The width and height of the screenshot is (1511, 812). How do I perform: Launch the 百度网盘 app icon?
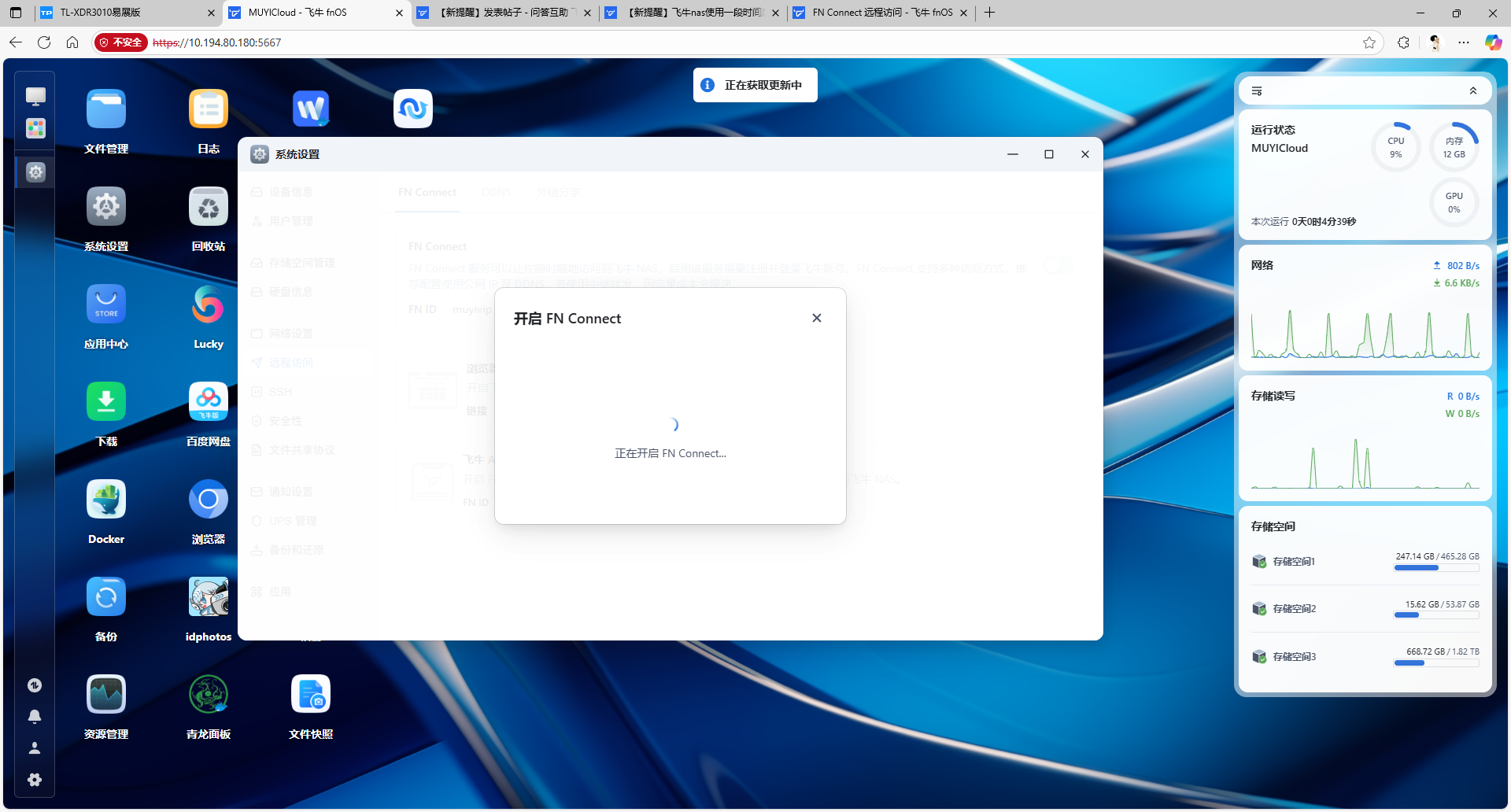(x=209, y=401)
